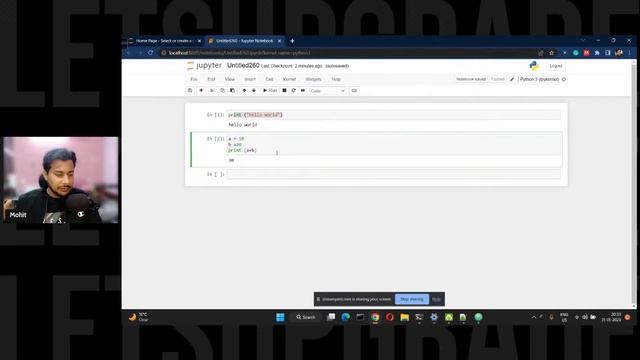Copy selected cells icon
The height and width of the screenshot is (360, 640).
[222, 91]
